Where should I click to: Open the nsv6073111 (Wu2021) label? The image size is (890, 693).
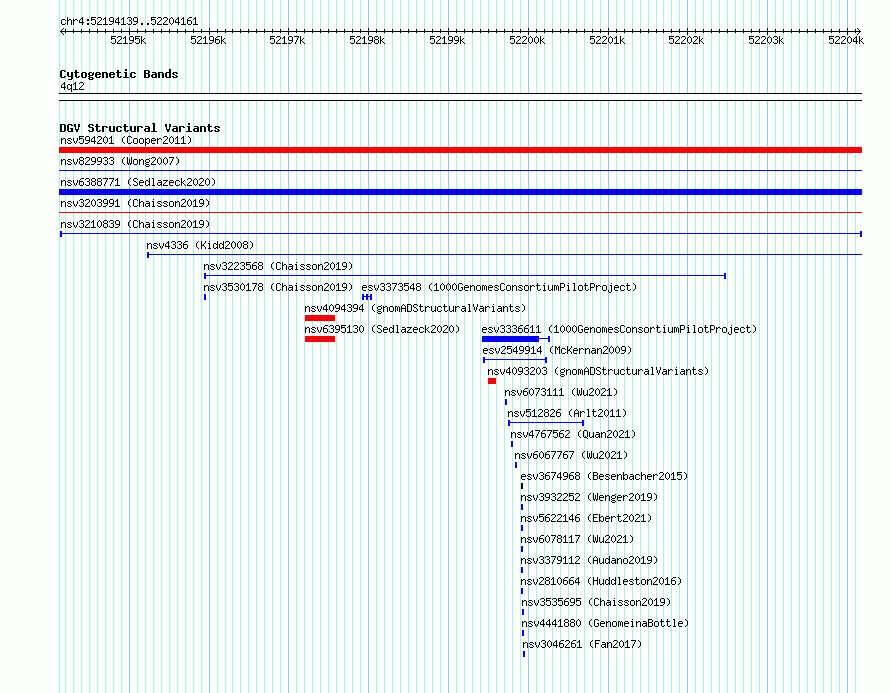561,392
